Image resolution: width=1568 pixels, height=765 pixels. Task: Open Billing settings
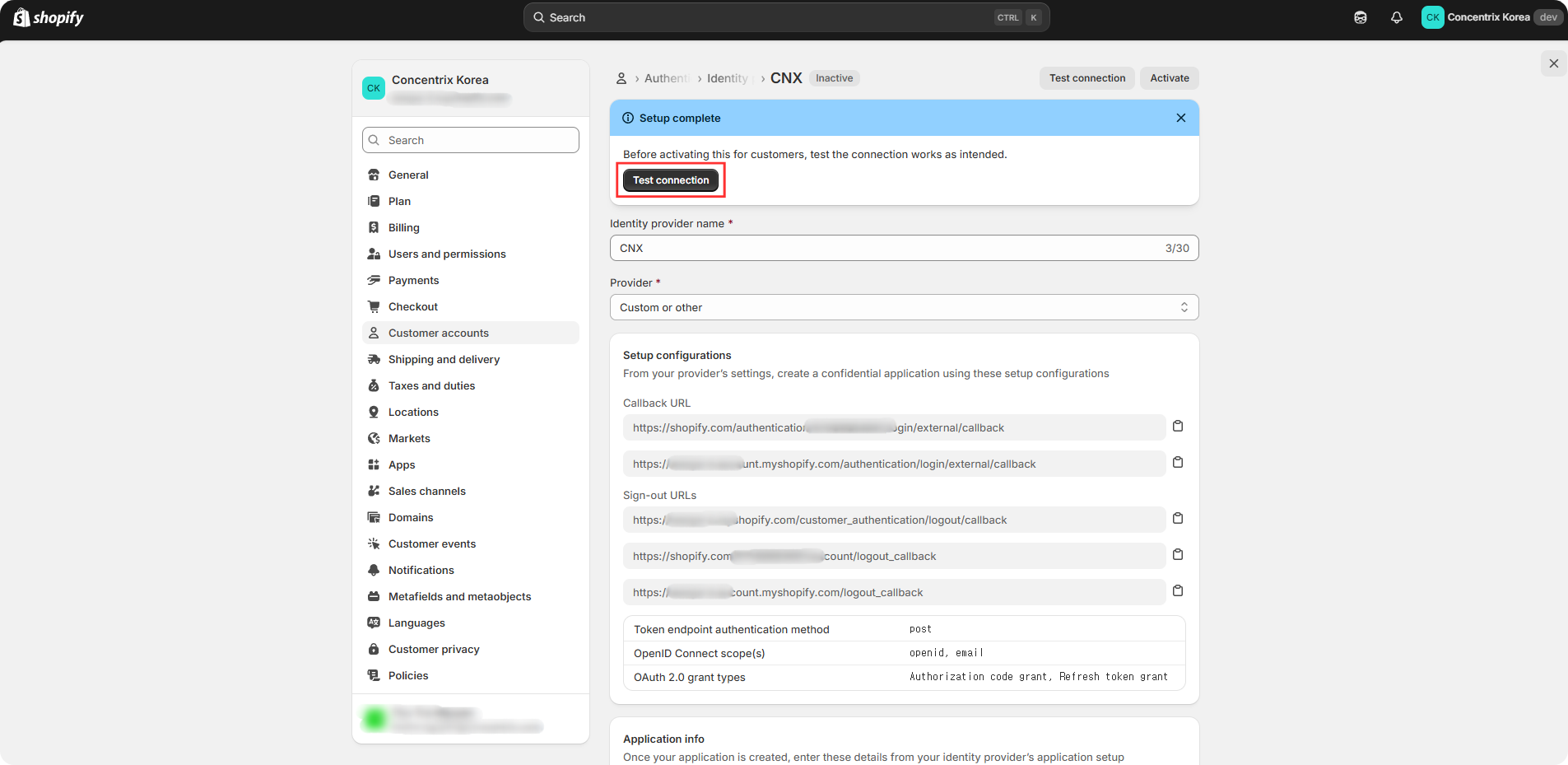pyautogui.click(x=471, y=227)
